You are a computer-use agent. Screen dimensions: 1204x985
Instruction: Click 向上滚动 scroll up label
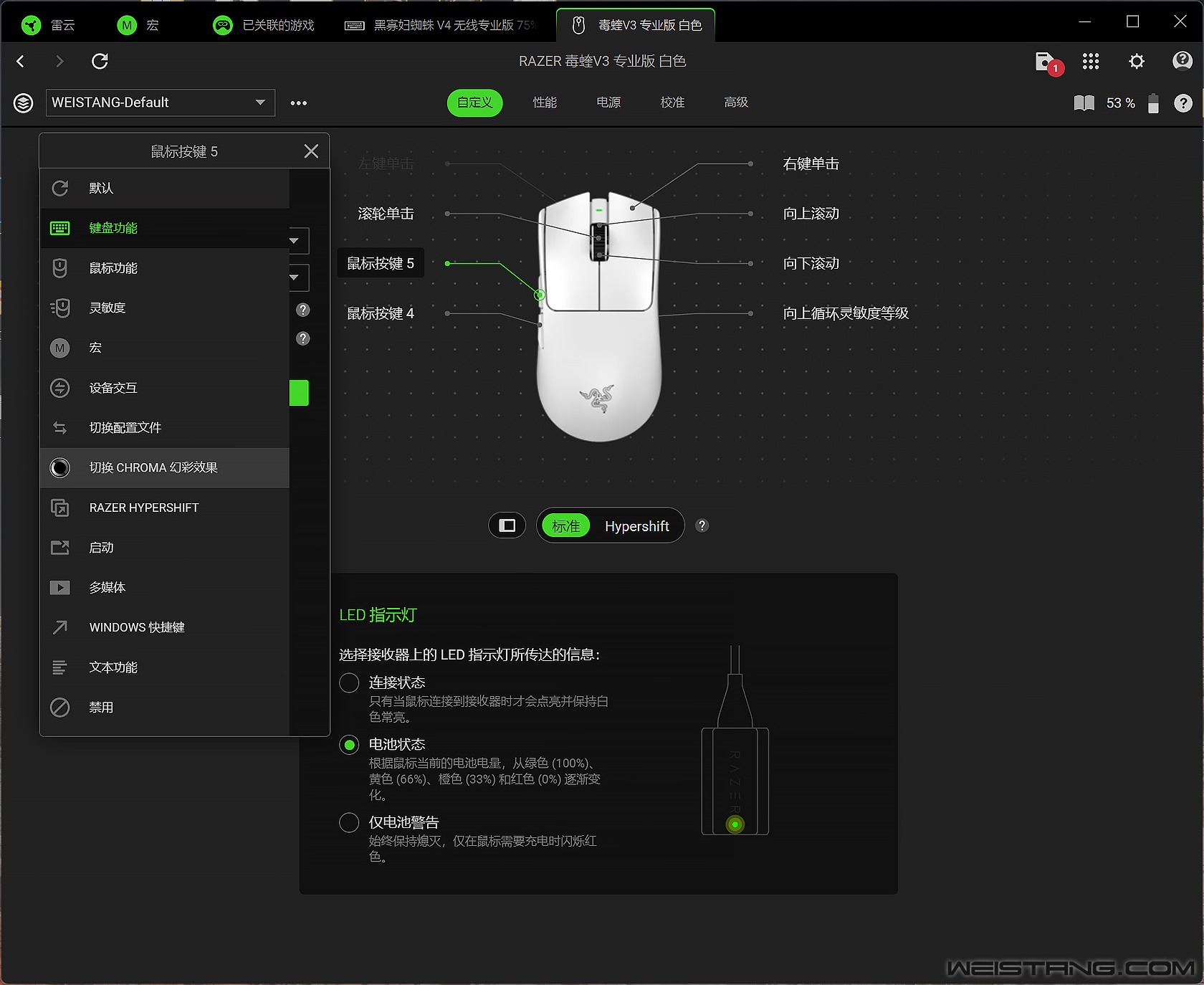point(811,214)
